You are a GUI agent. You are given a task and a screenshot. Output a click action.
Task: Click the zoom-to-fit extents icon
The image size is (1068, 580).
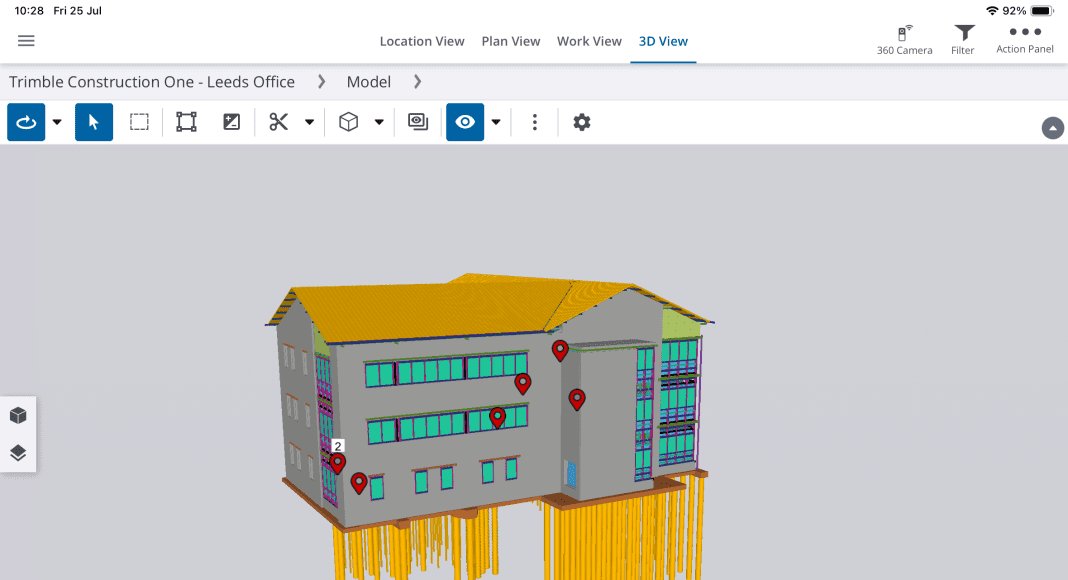(186, 122)
